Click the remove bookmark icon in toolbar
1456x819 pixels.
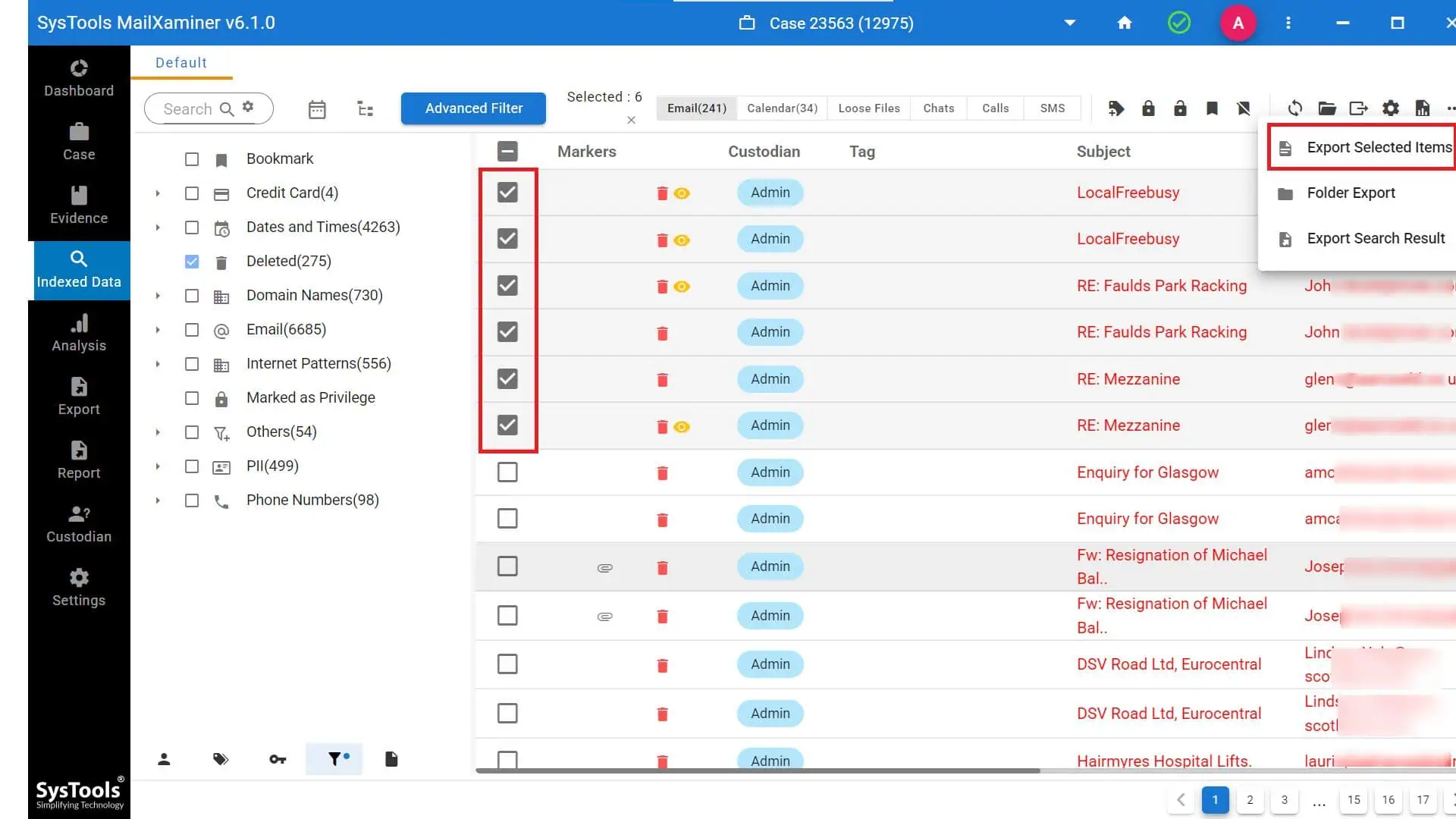(1244, 108)
